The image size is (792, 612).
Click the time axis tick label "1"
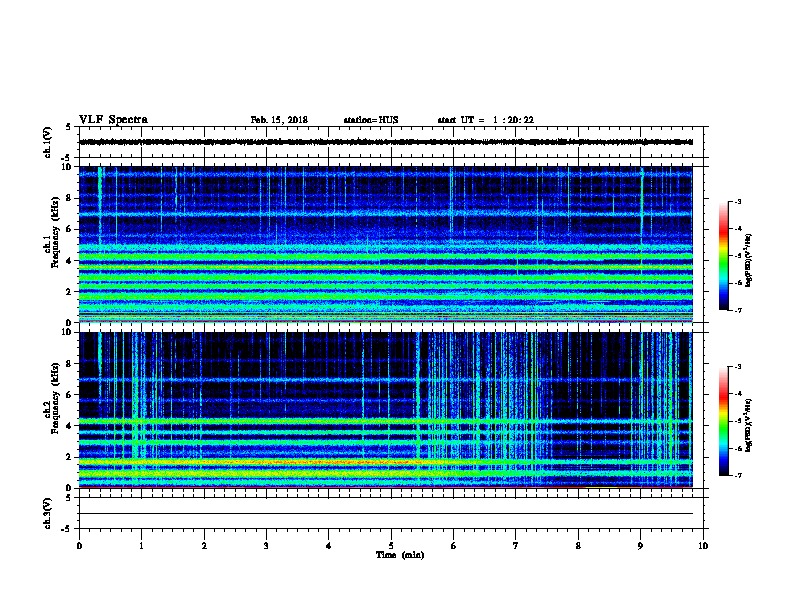[x=141, y=545]
